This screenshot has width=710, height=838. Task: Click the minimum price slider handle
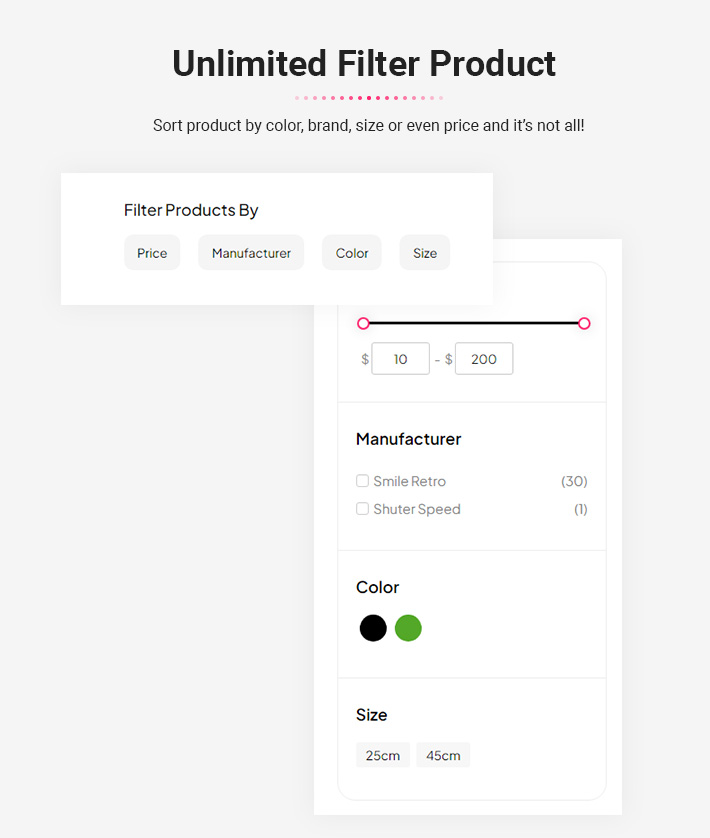click(x=364, y=323)
